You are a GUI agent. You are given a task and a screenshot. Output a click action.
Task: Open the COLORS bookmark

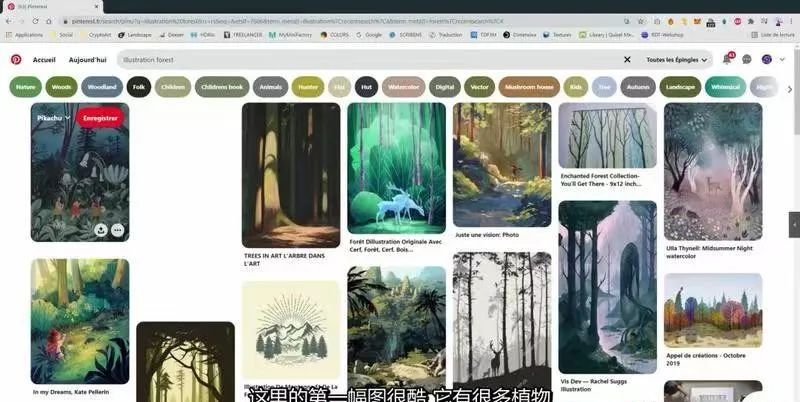pyautogui.click(x=335, y=35)
